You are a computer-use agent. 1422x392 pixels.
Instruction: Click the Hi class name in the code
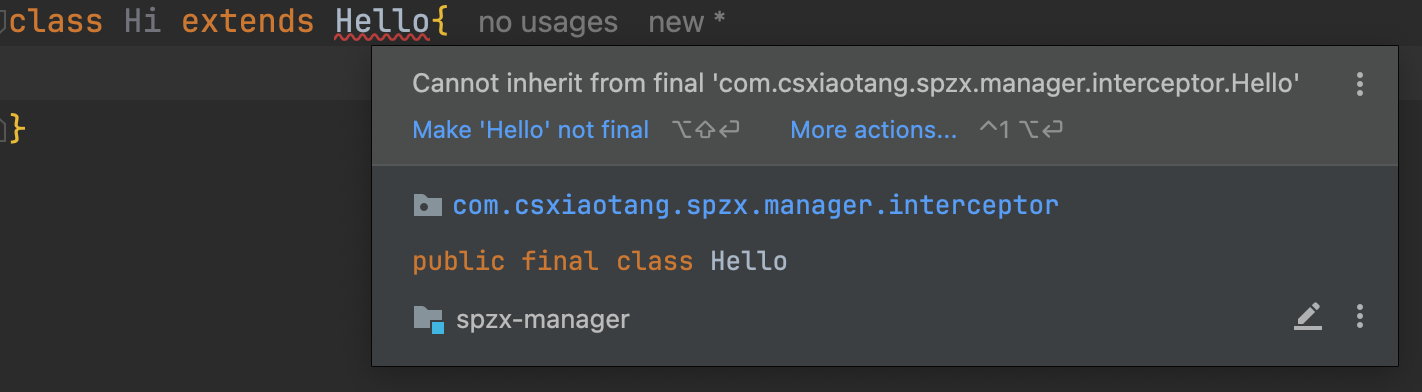[x=143, y=22]
